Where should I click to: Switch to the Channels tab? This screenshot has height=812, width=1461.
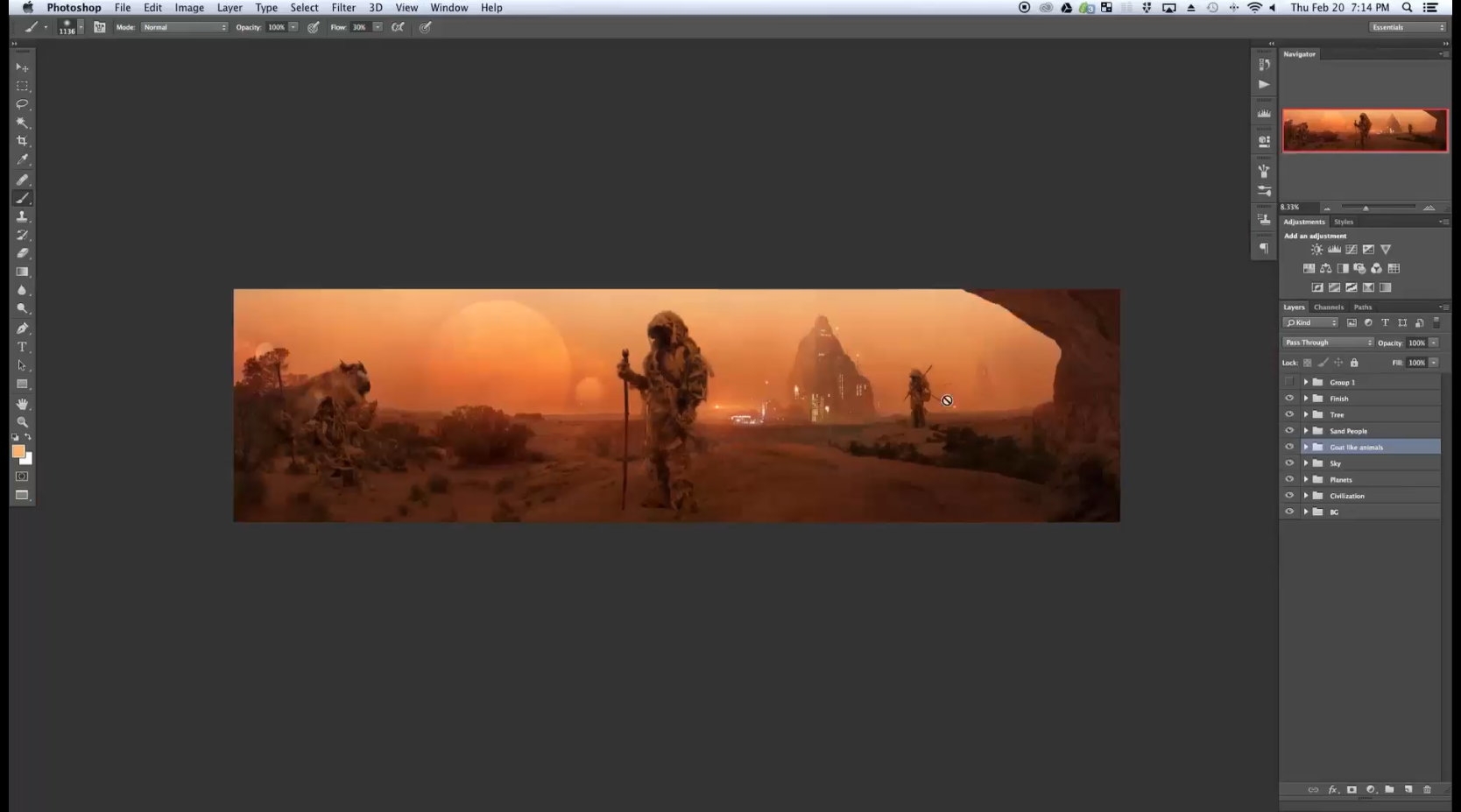(1329, 307)
